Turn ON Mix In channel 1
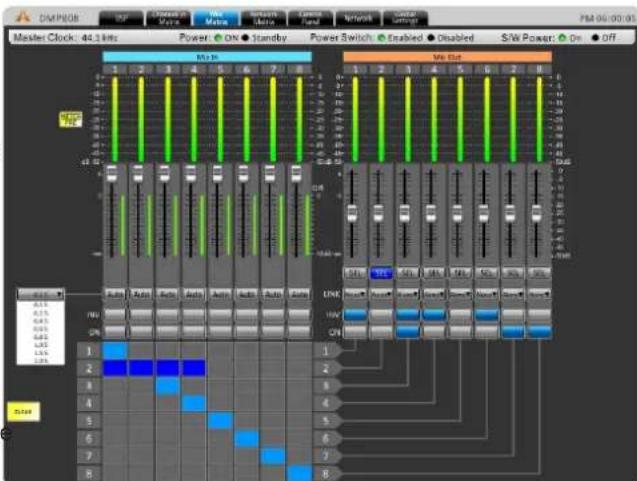 coord(115,332)
